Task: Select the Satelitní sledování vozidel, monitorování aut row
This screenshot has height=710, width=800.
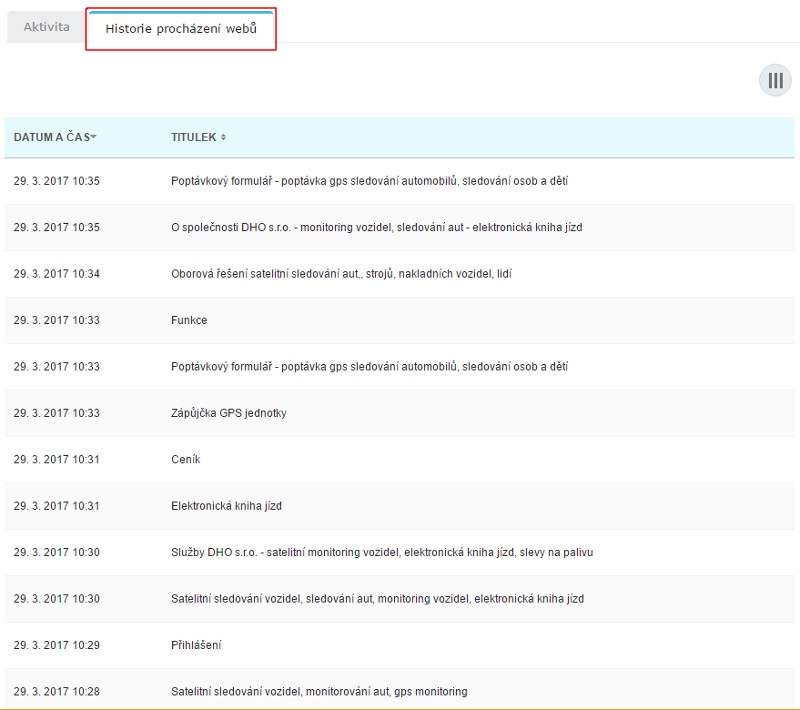Action: pyautogui.click(x=319, y=691)
